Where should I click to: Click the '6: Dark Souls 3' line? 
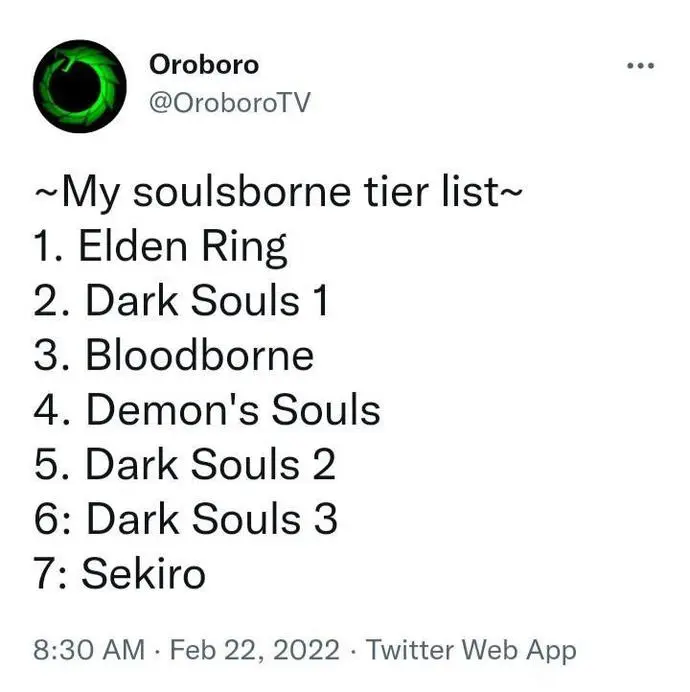pos(185,519)
